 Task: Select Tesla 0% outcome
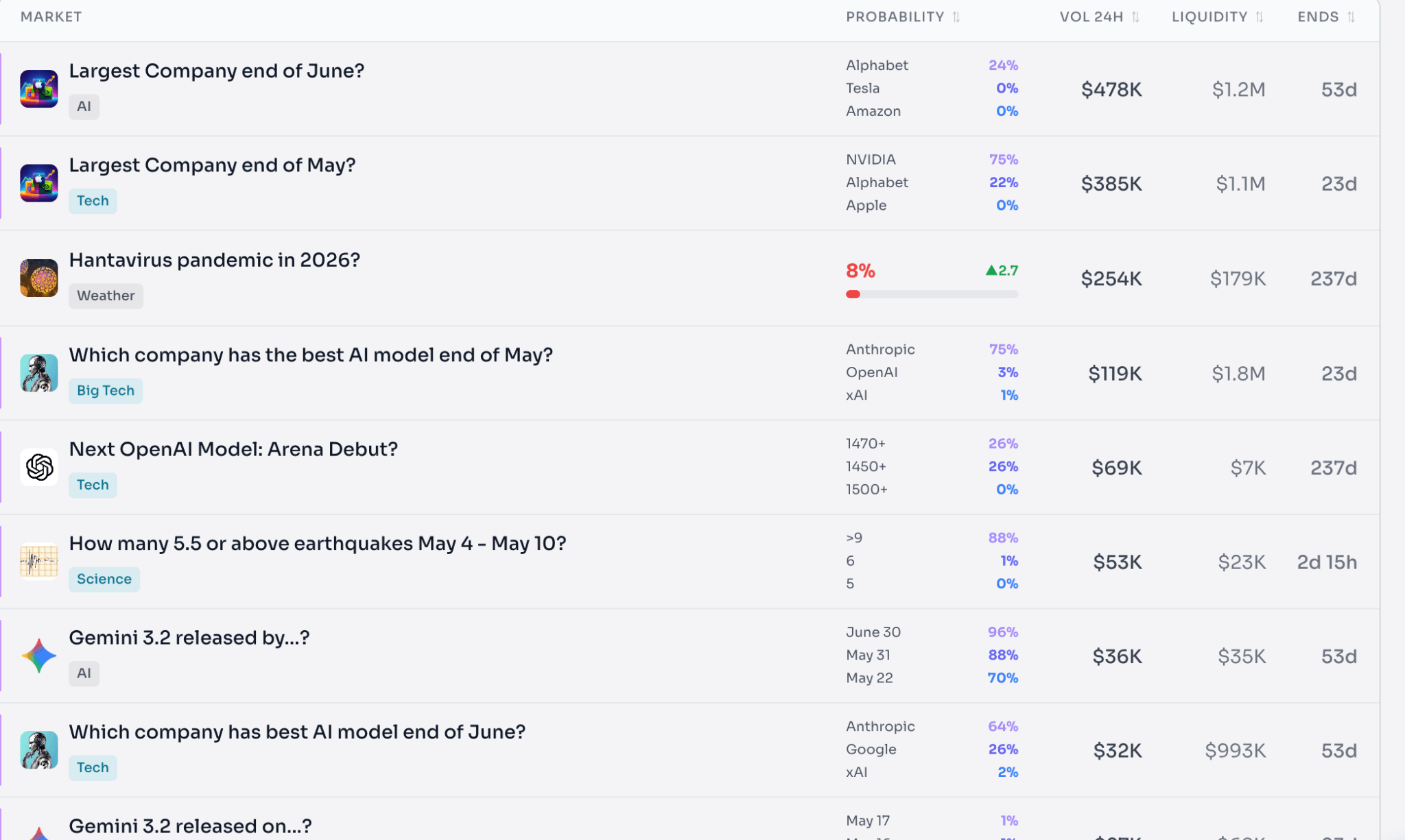tap(932, 88)
